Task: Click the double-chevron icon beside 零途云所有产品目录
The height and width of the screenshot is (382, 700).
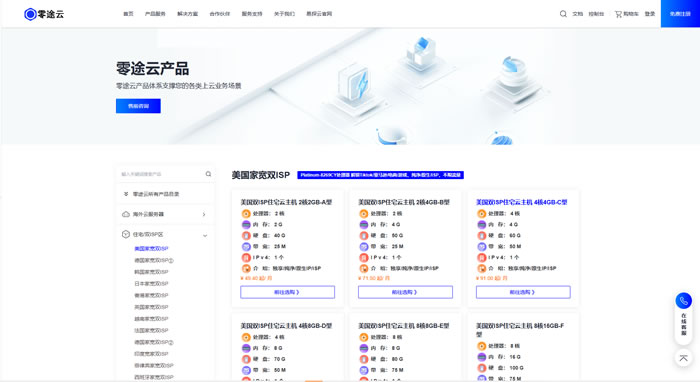Action: point(126,194)
